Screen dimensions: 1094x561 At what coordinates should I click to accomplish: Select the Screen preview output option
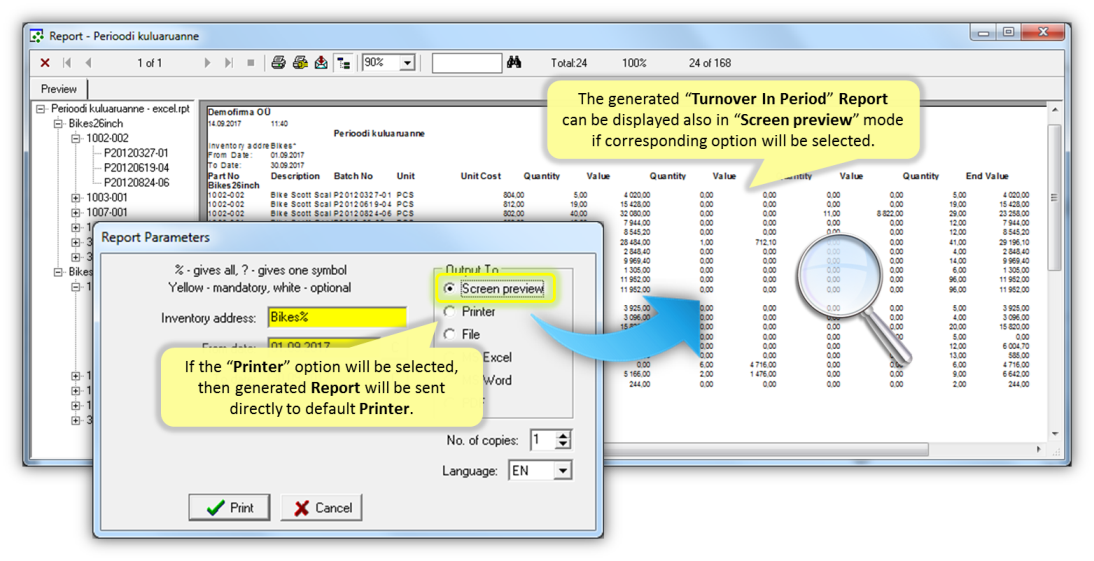[449, 288]
